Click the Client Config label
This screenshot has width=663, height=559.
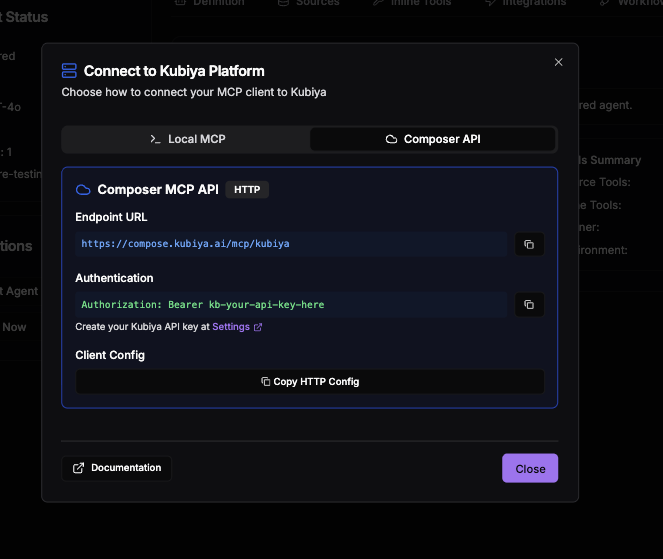click(x=110, y=355)
